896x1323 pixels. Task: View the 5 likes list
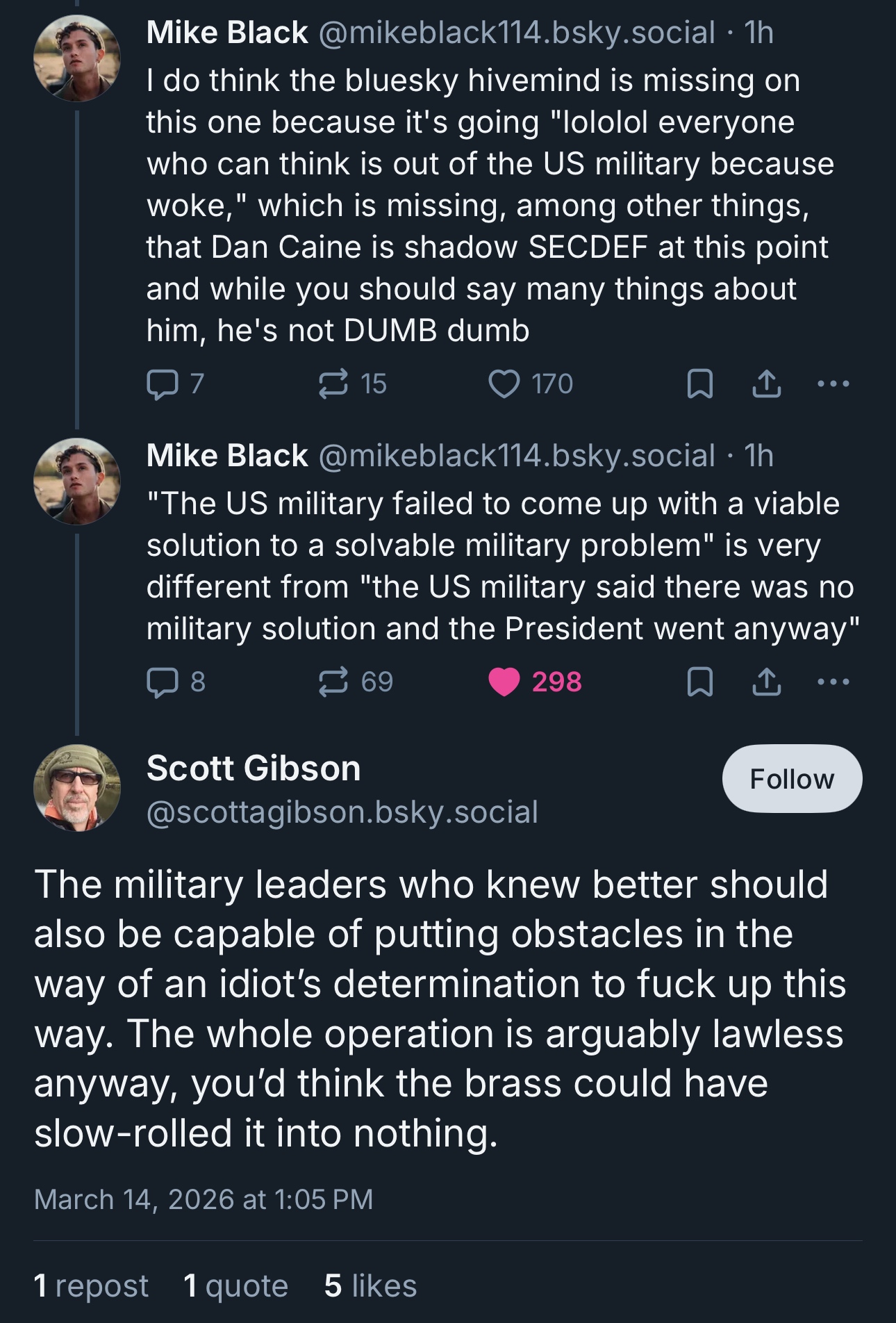(370, 1285)
